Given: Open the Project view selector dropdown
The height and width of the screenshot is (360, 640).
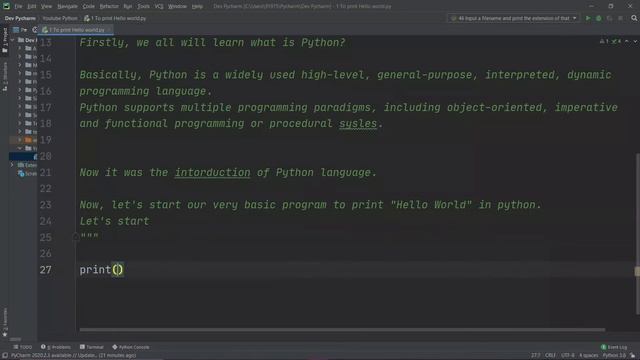Looking at the screenshot, I should coord(20,30).
